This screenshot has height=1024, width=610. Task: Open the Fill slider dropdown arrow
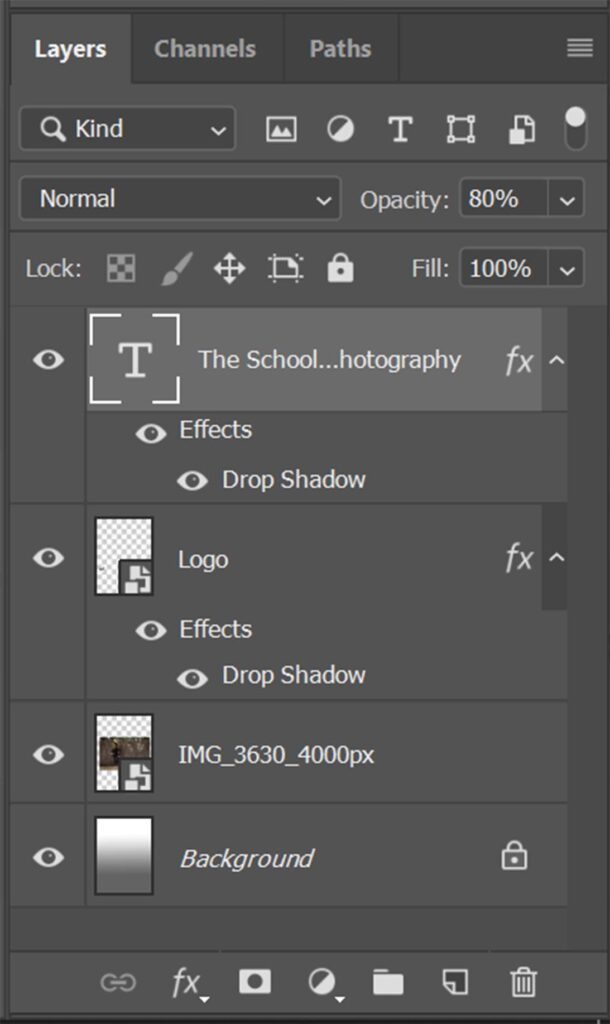coord(566,268)
